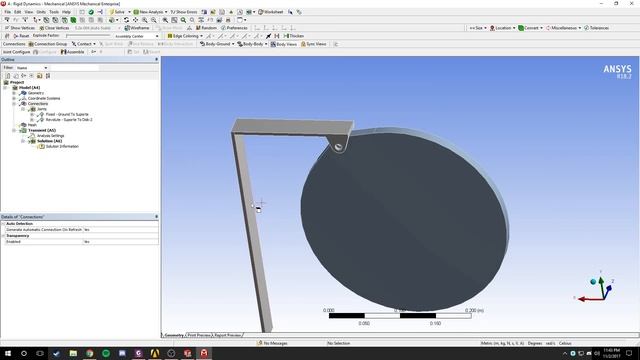Open the Units menu

(41, 12)
